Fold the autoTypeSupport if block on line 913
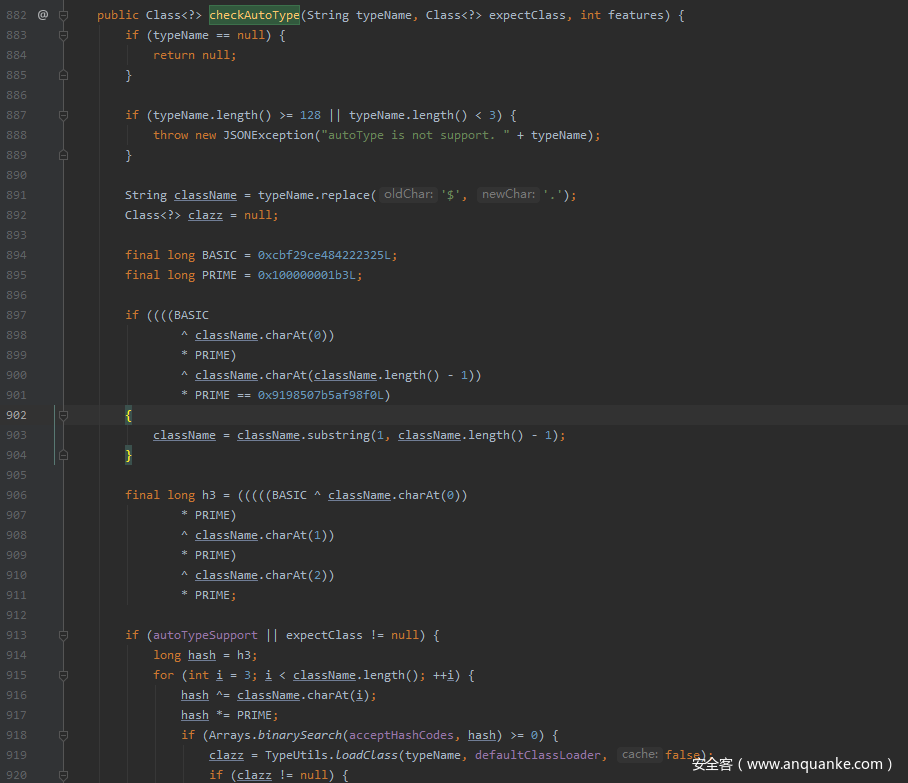This screenshot has width=908, height=783. (64, 635)
